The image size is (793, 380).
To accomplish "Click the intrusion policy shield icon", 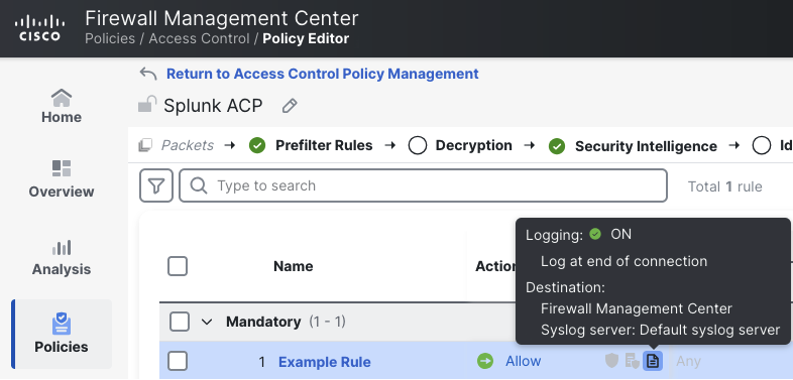I will pyautogui.click(x=612, y=361).
